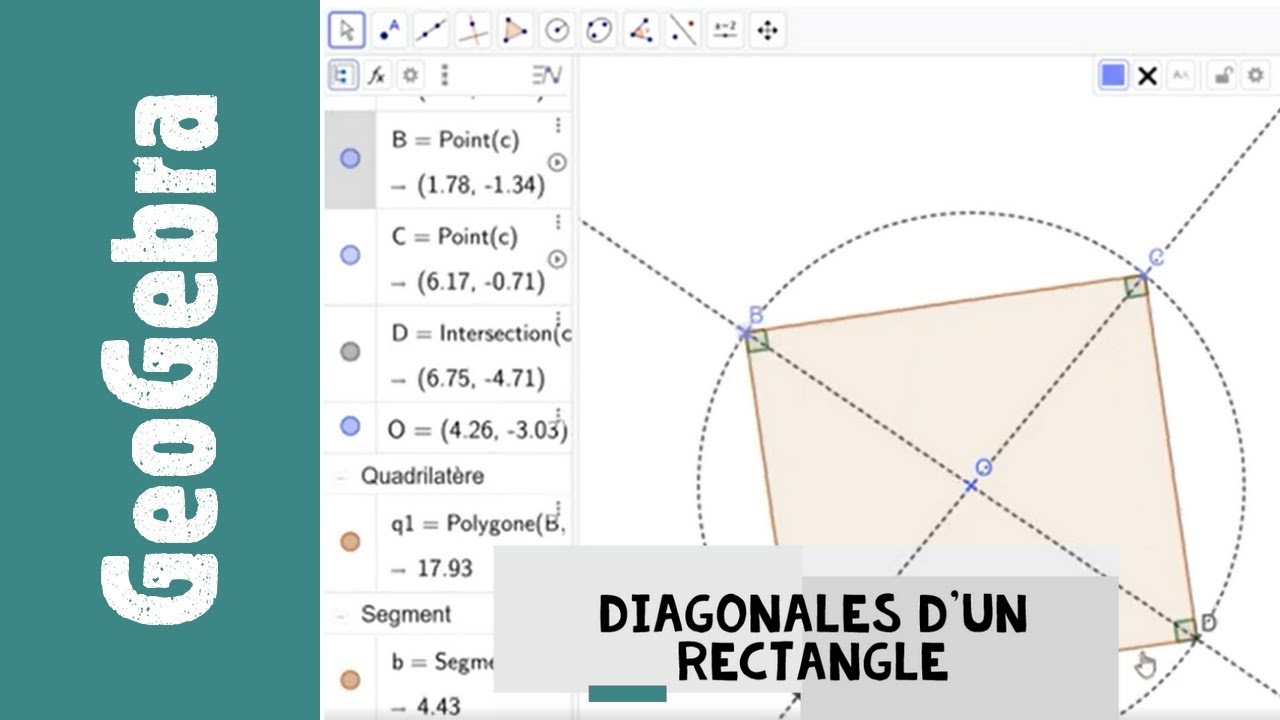Select the Polygon tool
The height and width of the screenshot is (720, 1280).
515,31
